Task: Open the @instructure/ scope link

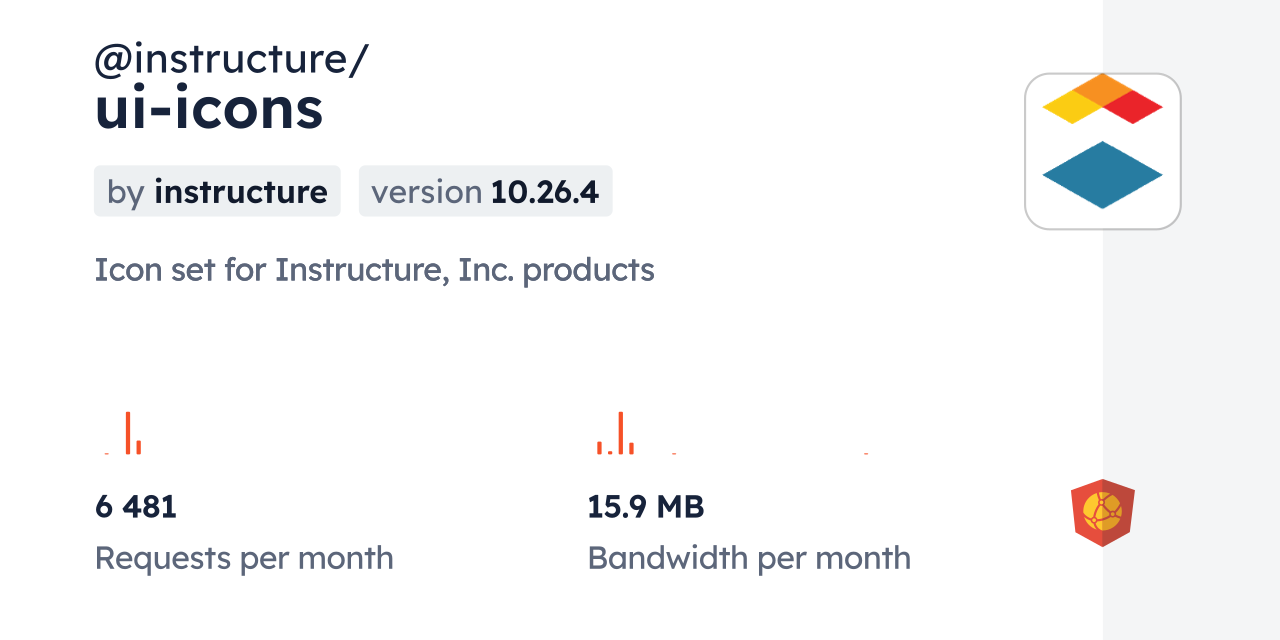Action: pos(231,60)
